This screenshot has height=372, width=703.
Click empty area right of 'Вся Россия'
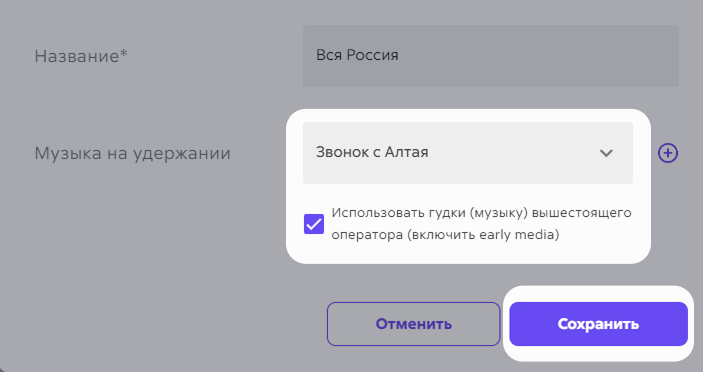pyautogui.click(x=538, y=56)
